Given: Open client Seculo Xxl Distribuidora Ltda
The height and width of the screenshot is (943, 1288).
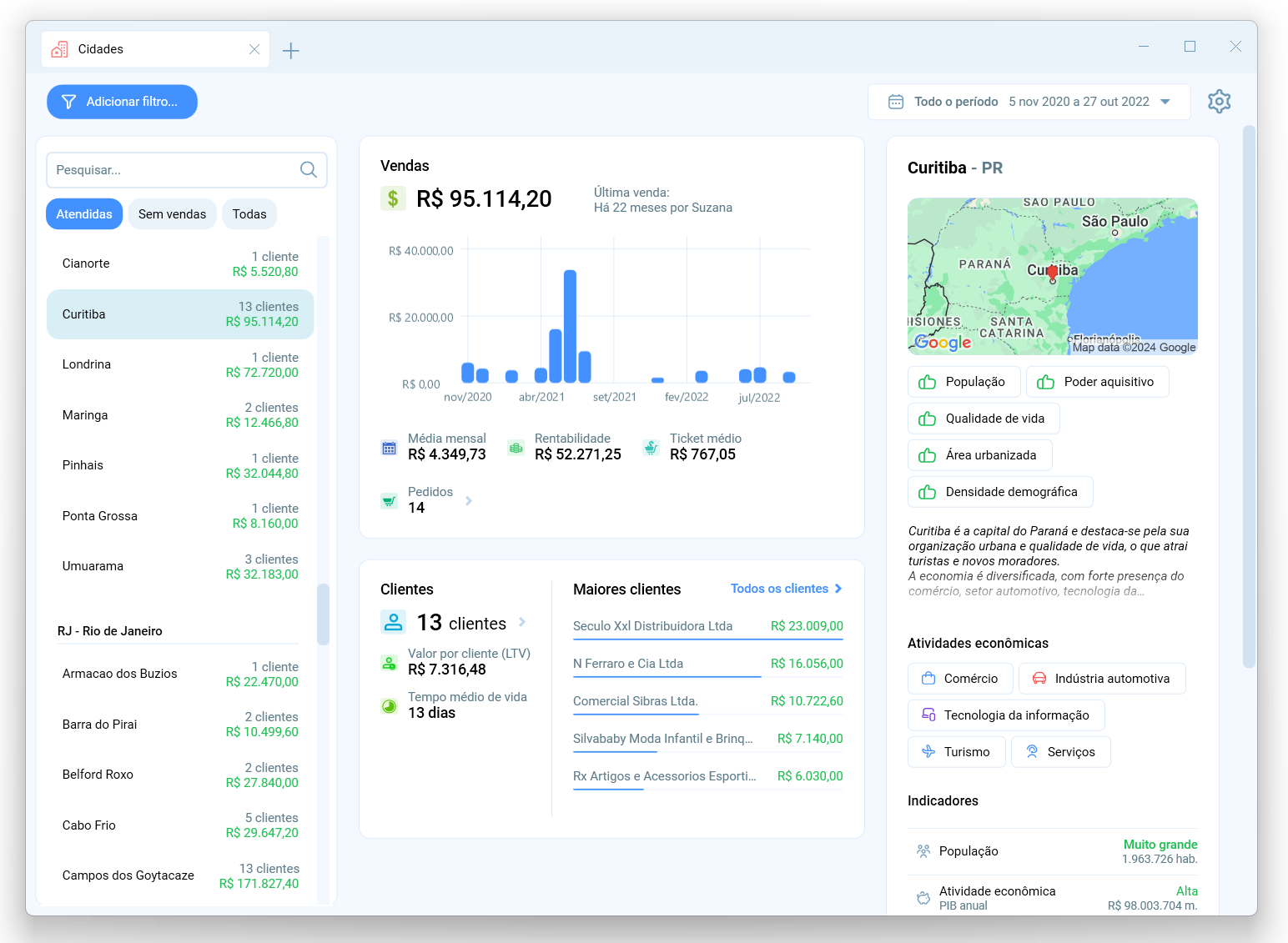Looking at the screenshot, I should (708, 626).
